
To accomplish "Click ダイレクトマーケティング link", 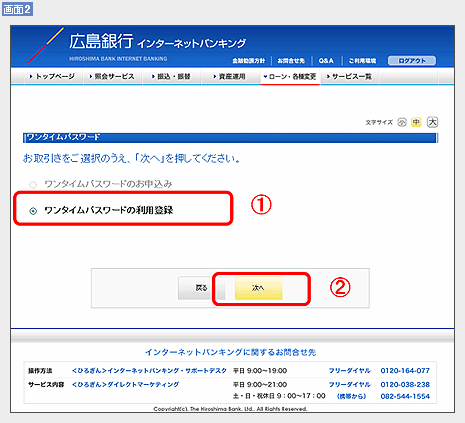I will tap(125, 384).
